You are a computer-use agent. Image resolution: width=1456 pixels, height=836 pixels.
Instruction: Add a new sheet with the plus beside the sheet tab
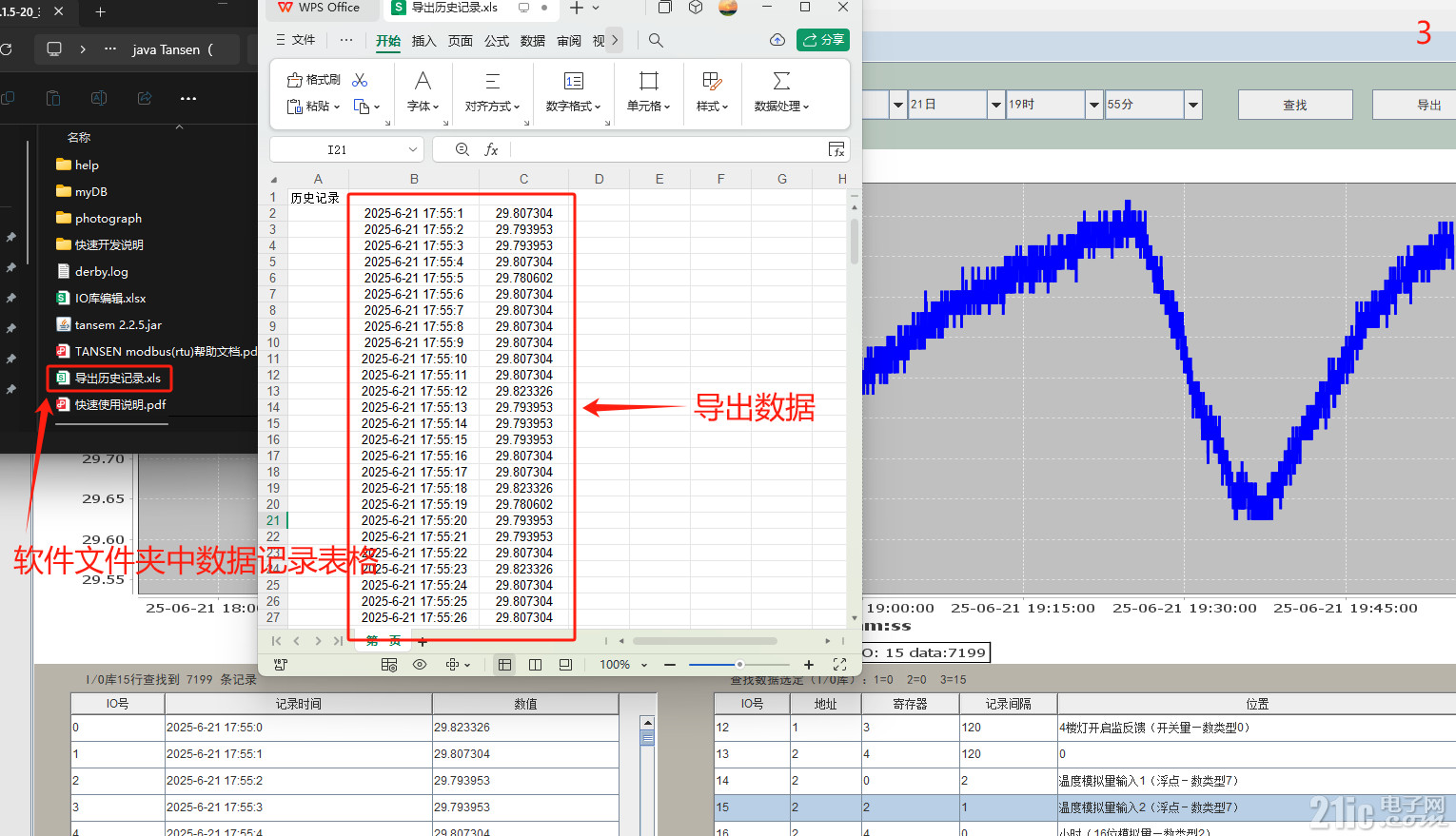(x=423, y=642)
